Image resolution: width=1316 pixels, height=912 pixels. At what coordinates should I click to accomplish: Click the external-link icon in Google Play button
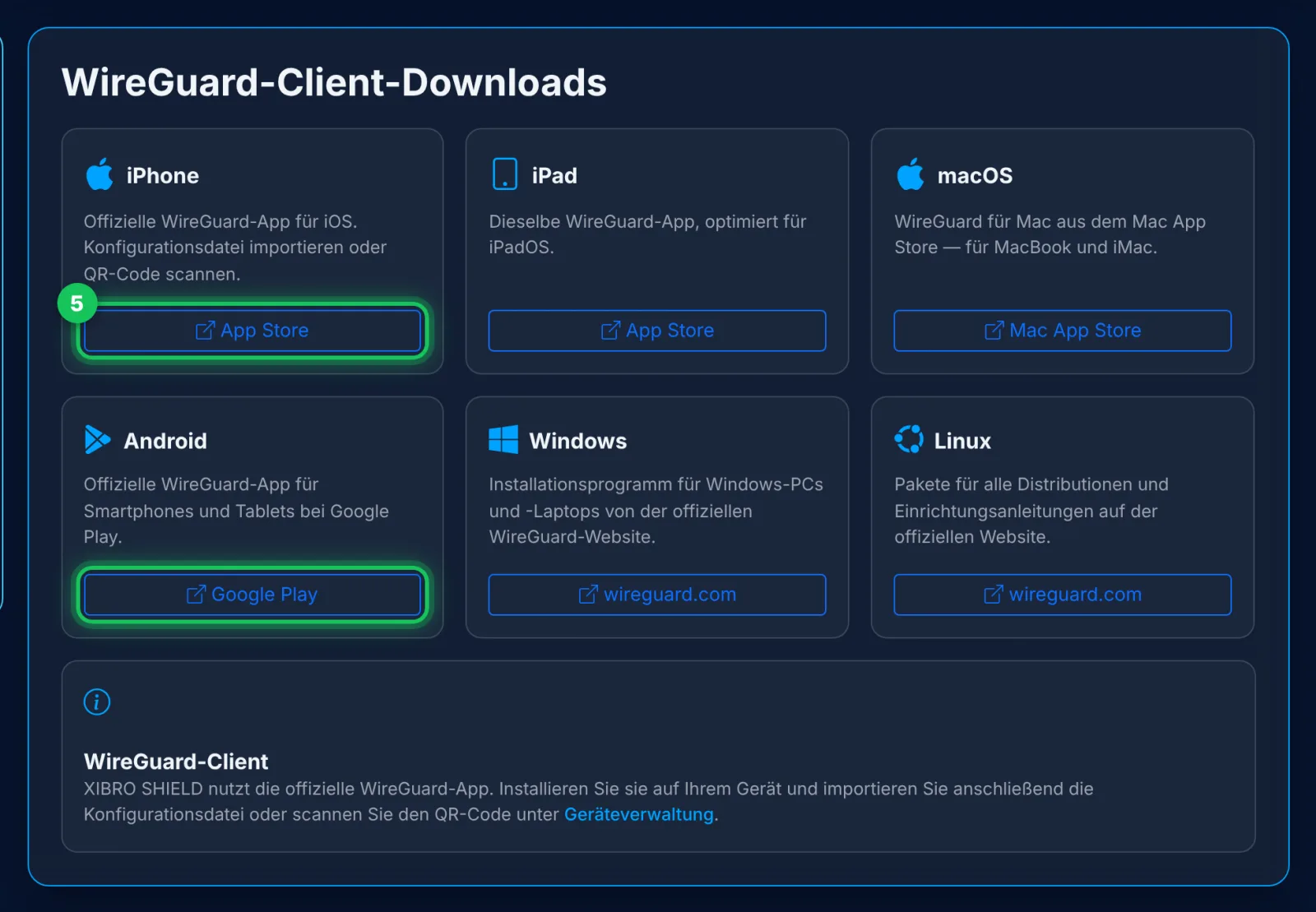coord(196,594)
